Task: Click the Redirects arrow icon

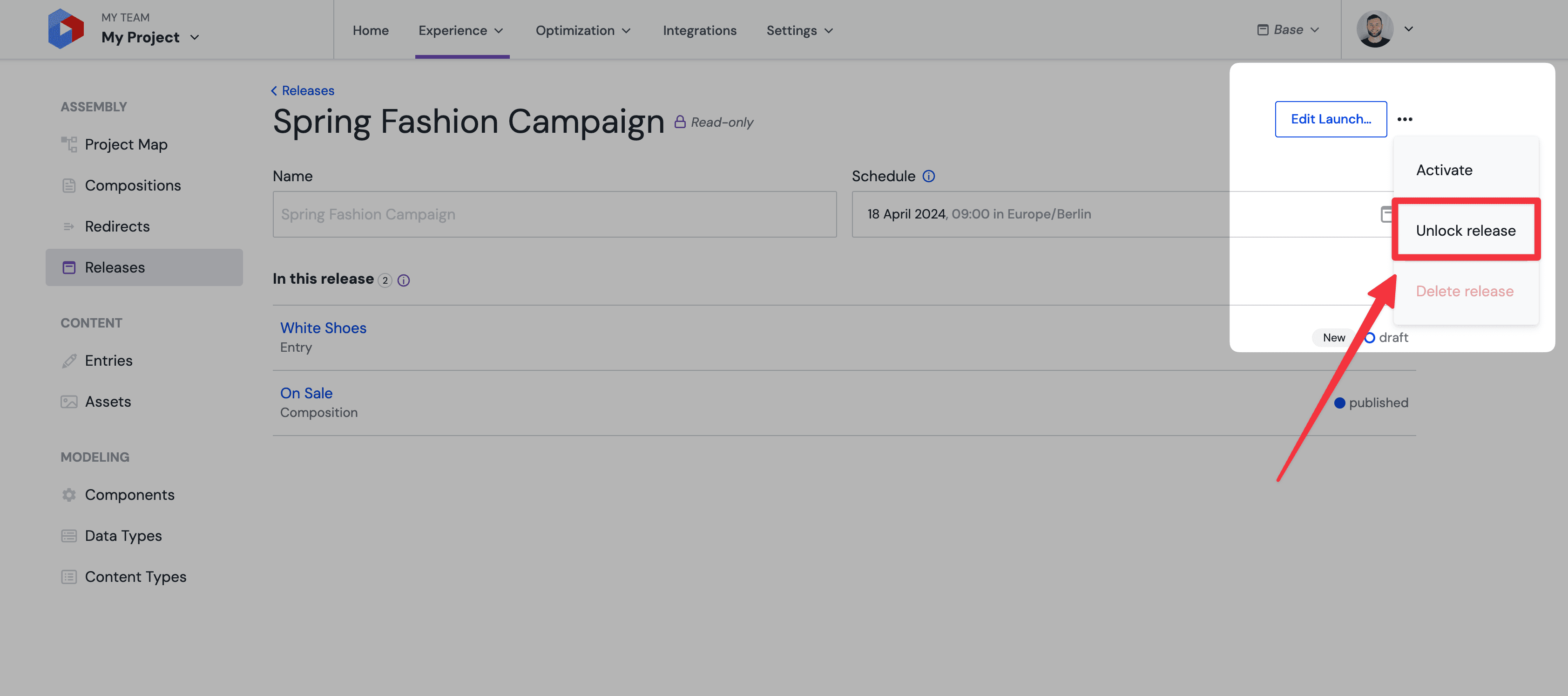Action: click(69, 226)
